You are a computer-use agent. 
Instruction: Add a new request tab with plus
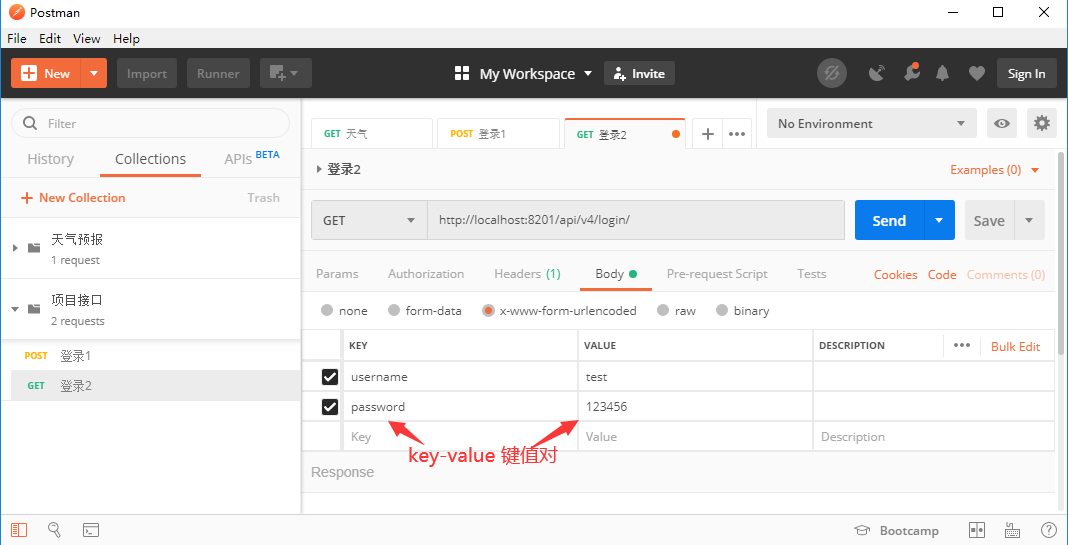click(708, 134)
